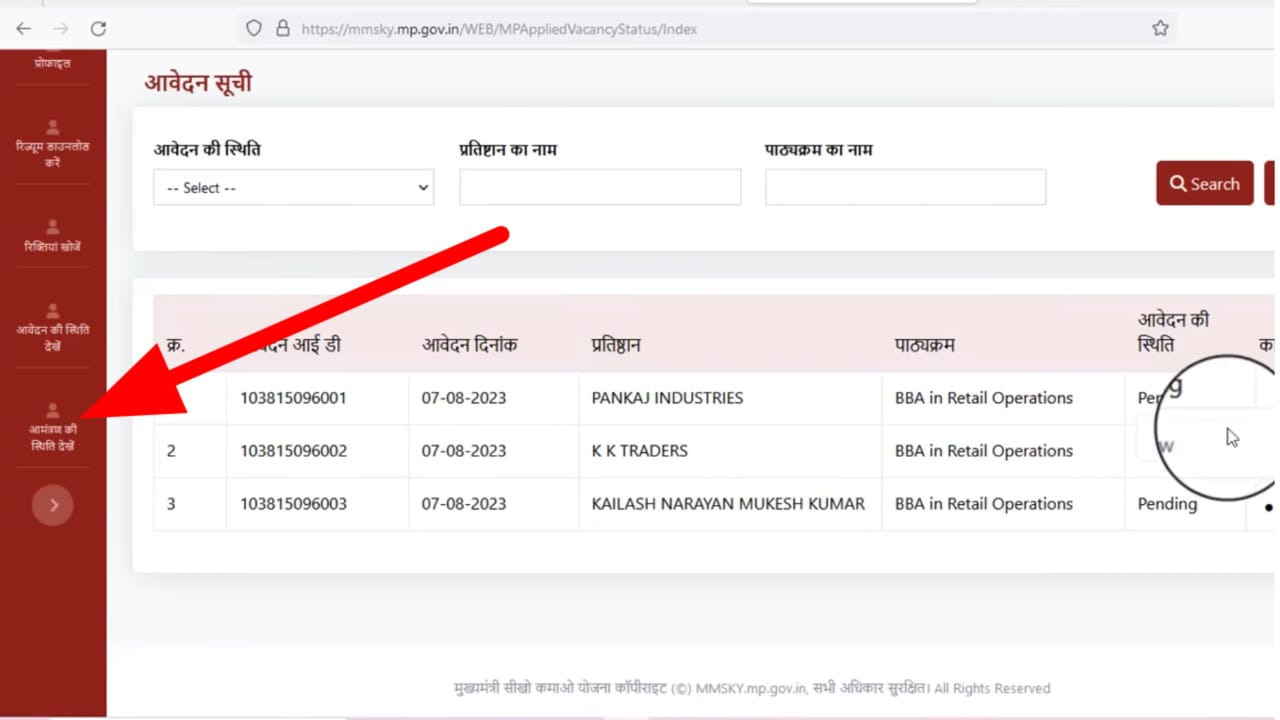Click the bookmark star in the address bar
Image resolution: width=1280 pixels, height=720 pixels.
[1160, 28]
